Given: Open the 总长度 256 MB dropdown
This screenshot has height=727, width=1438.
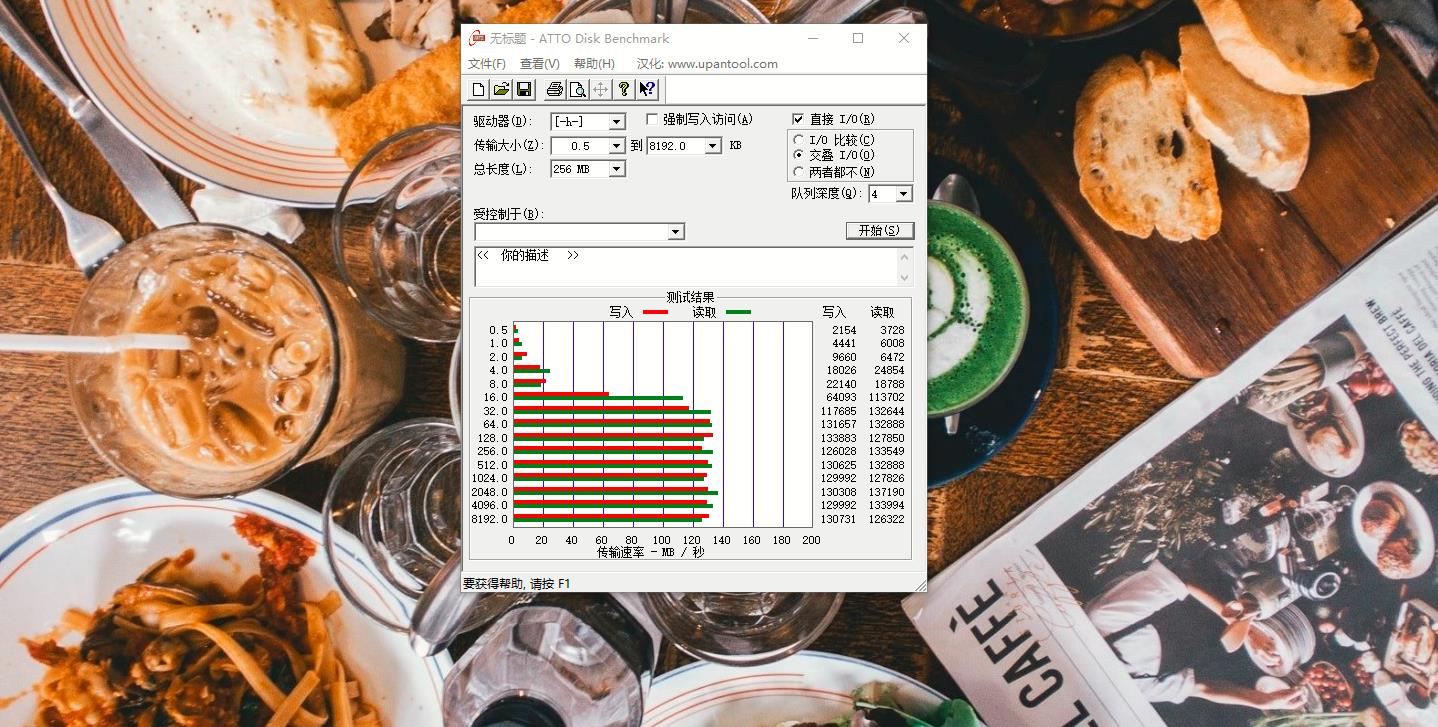Looking at the screenshot, I should point(618,168).
